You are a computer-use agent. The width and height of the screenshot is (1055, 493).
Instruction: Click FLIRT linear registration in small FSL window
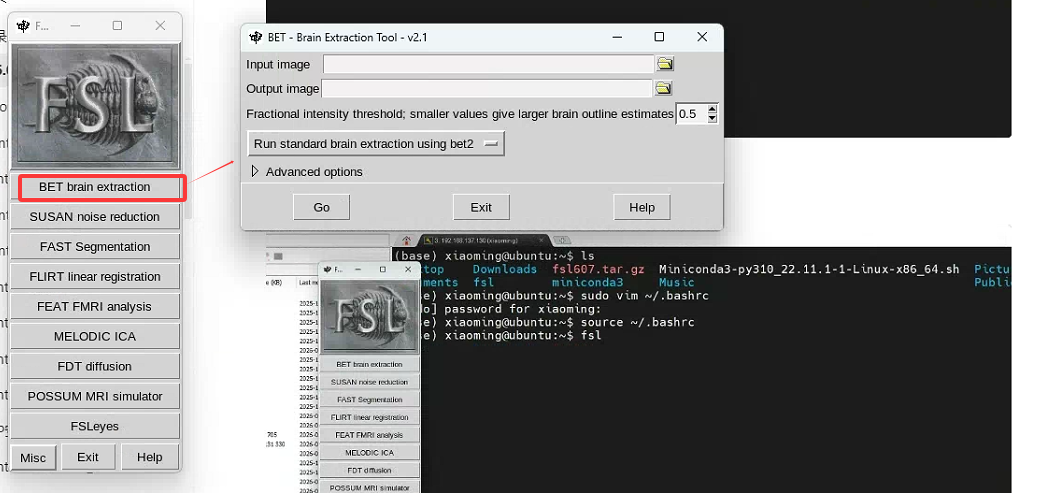click(369, 417)
